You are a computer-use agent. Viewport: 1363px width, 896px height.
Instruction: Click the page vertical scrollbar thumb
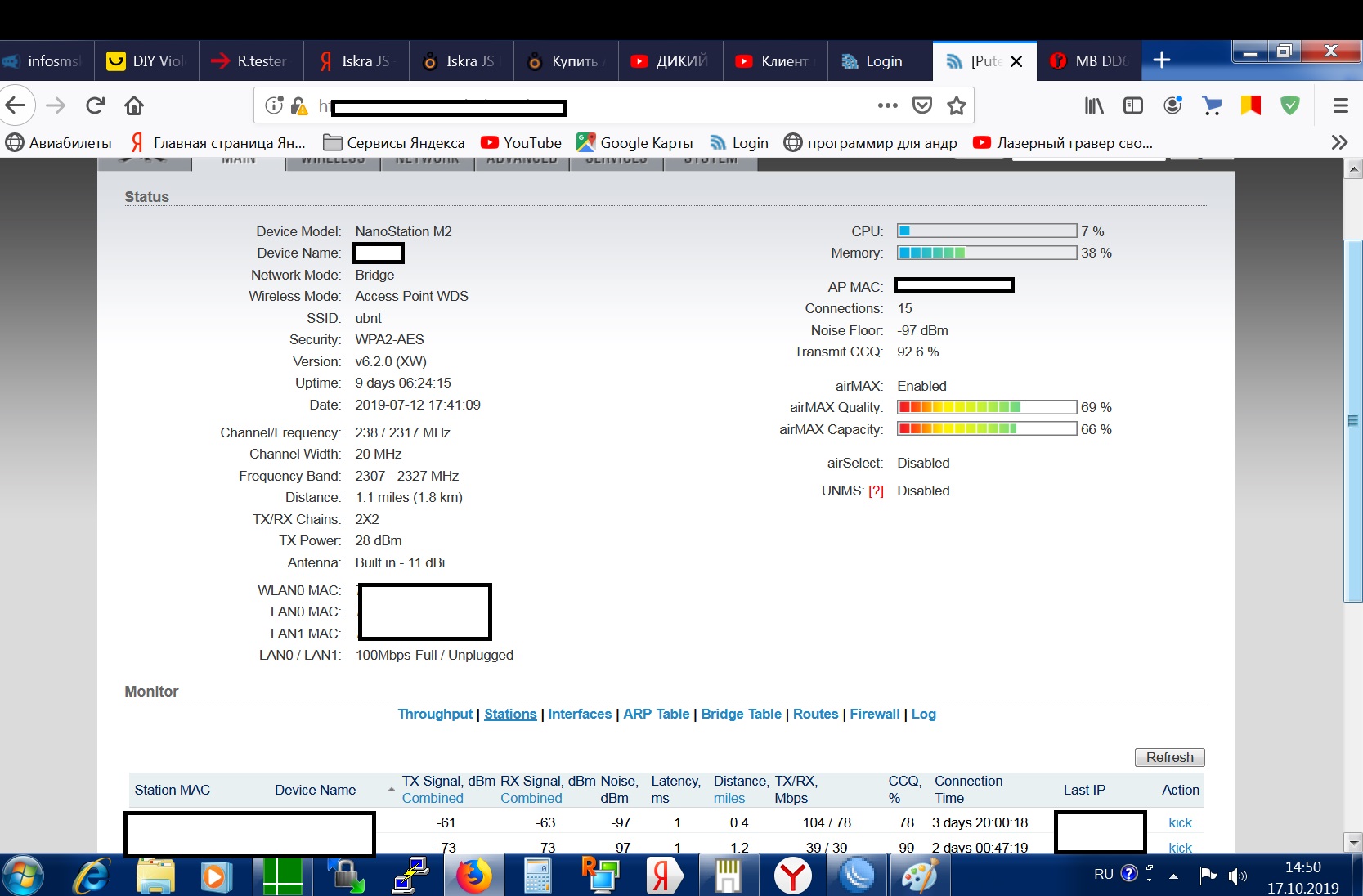click(1353, 421)
